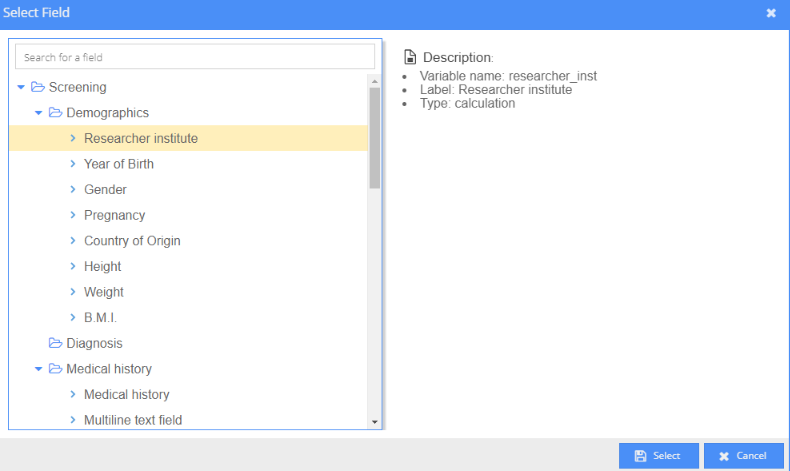Click the Diagnosis folder icon
The image size is (790, 471).
tap(55, 343)
